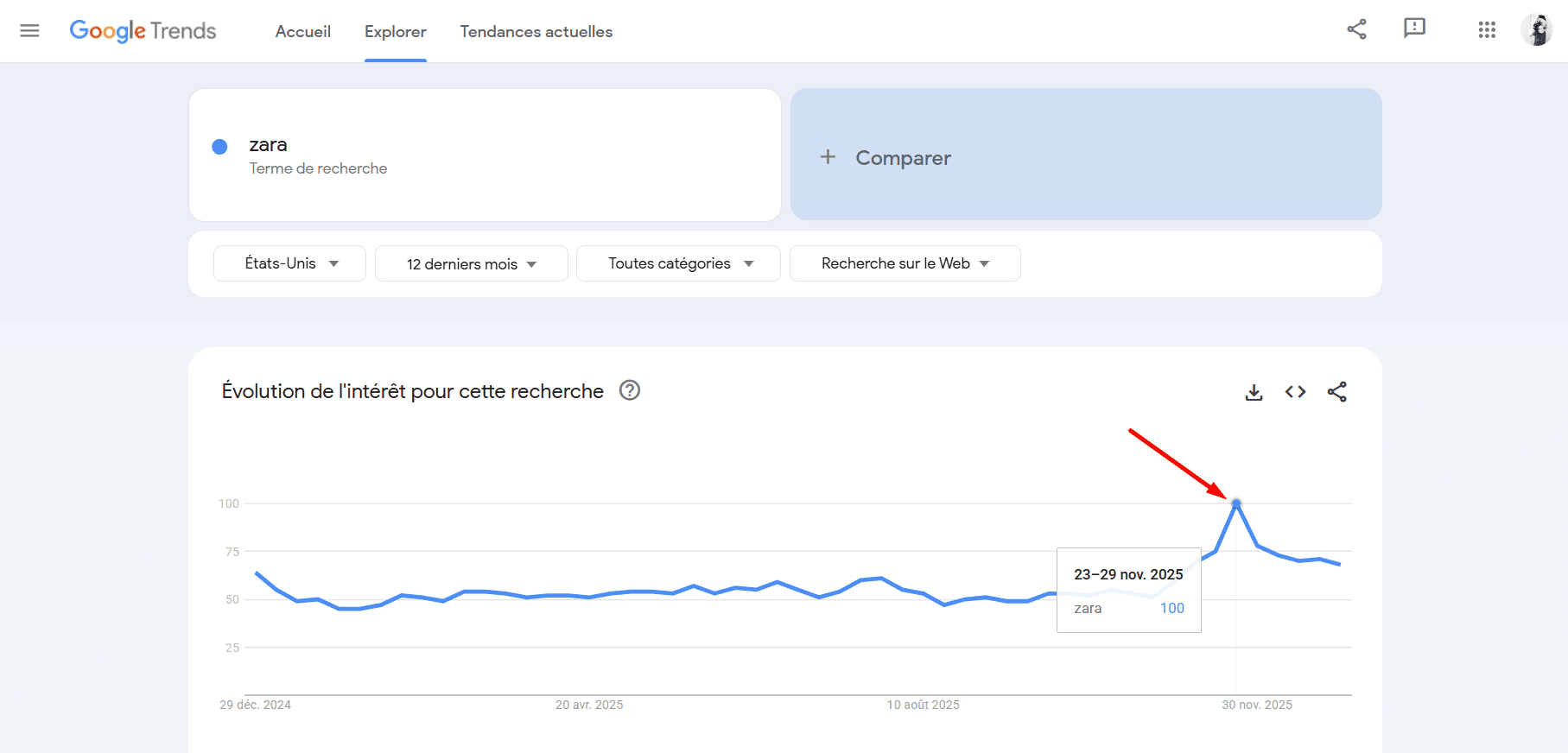1568x753 pixels.
Task: Click the Évolution de l'intérêt chart title
Action: (x=412, y=391)
